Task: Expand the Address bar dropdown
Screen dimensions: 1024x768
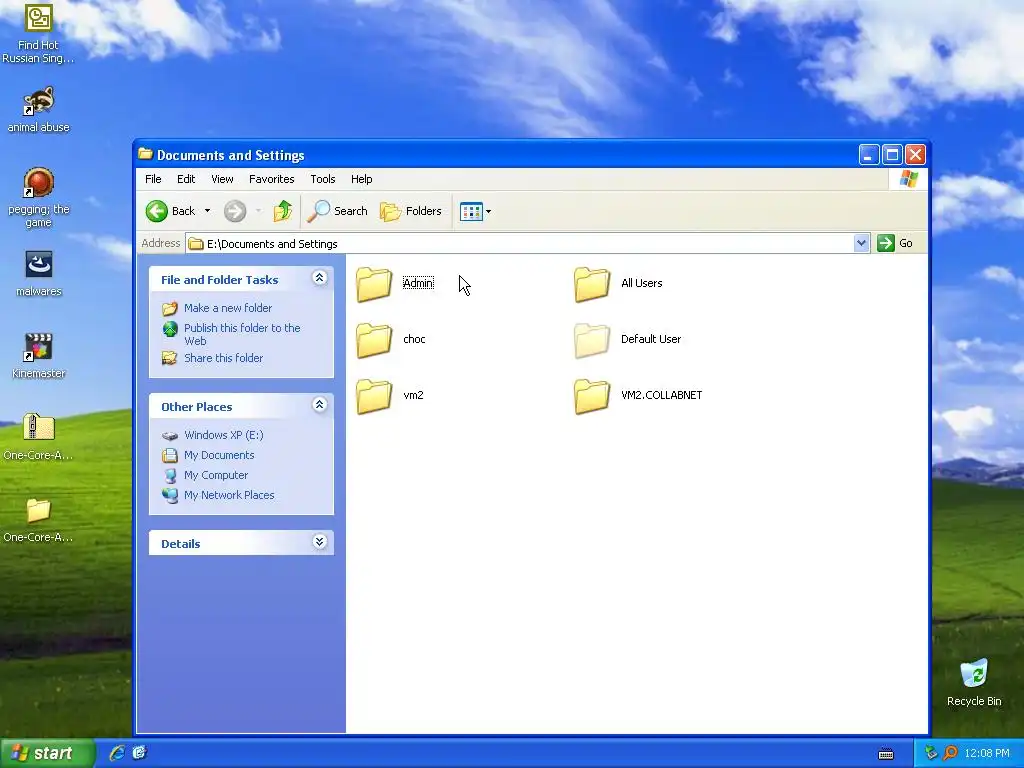Action: 861,244
